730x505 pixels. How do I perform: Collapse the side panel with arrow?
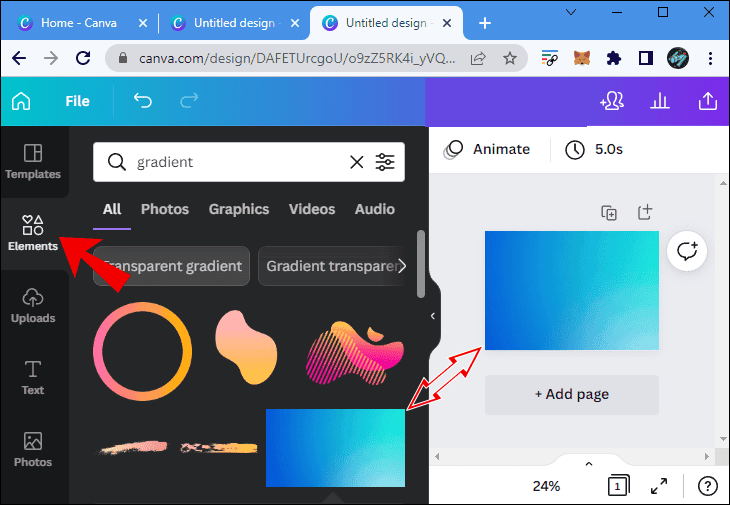click(x=432, y=316)
